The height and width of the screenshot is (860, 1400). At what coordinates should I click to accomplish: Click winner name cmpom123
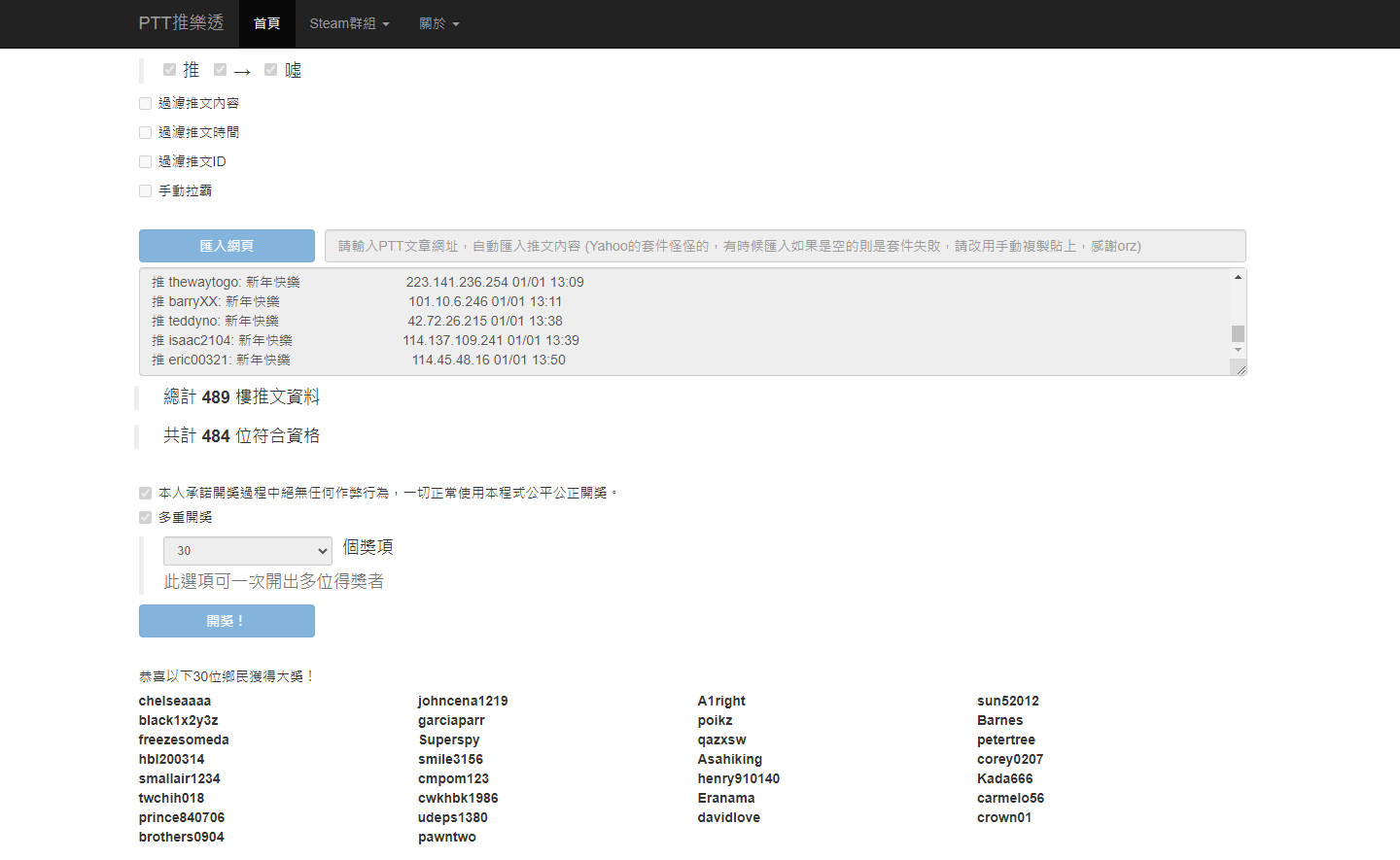click(x=454, y=778)
